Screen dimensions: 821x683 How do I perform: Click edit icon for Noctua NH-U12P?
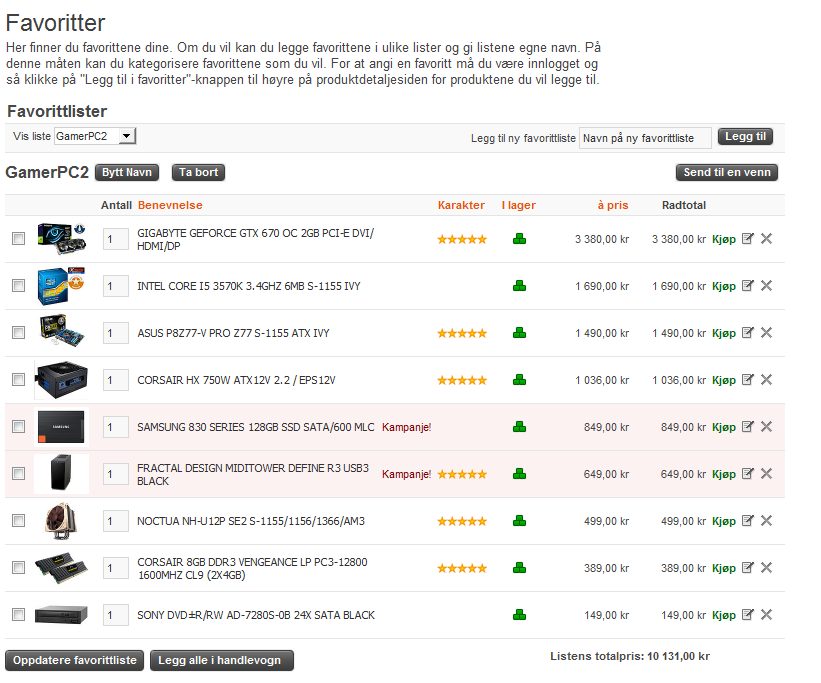click(748, 521)
